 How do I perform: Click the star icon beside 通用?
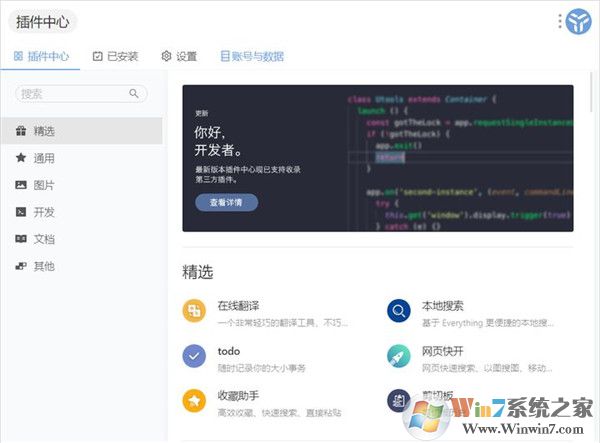click(x=21, y=158)
